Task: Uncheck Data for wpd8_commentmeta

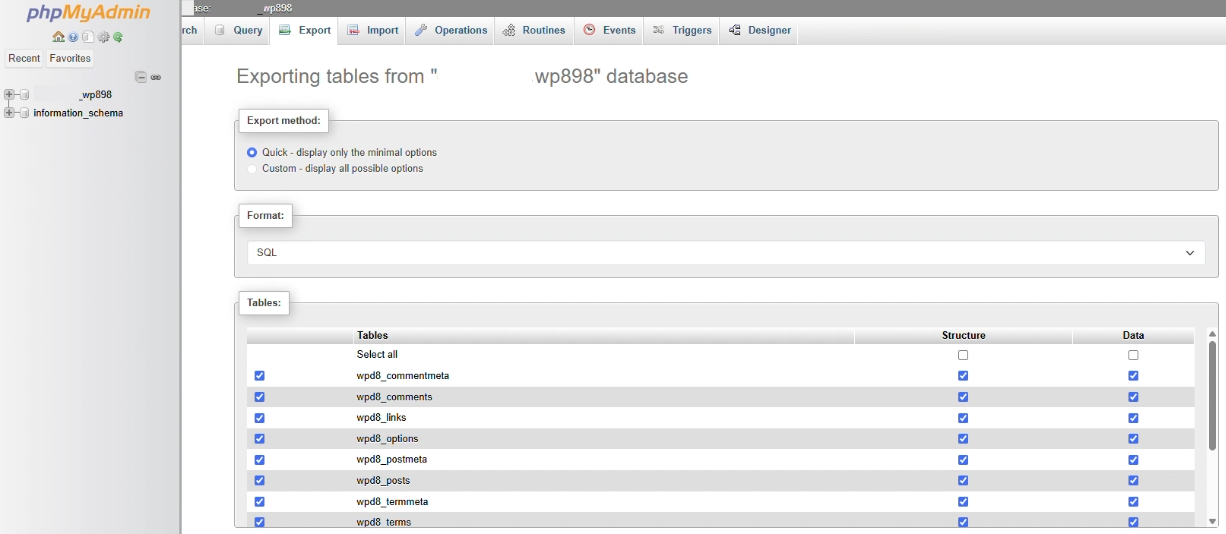Action: [x=1133, y=376]
